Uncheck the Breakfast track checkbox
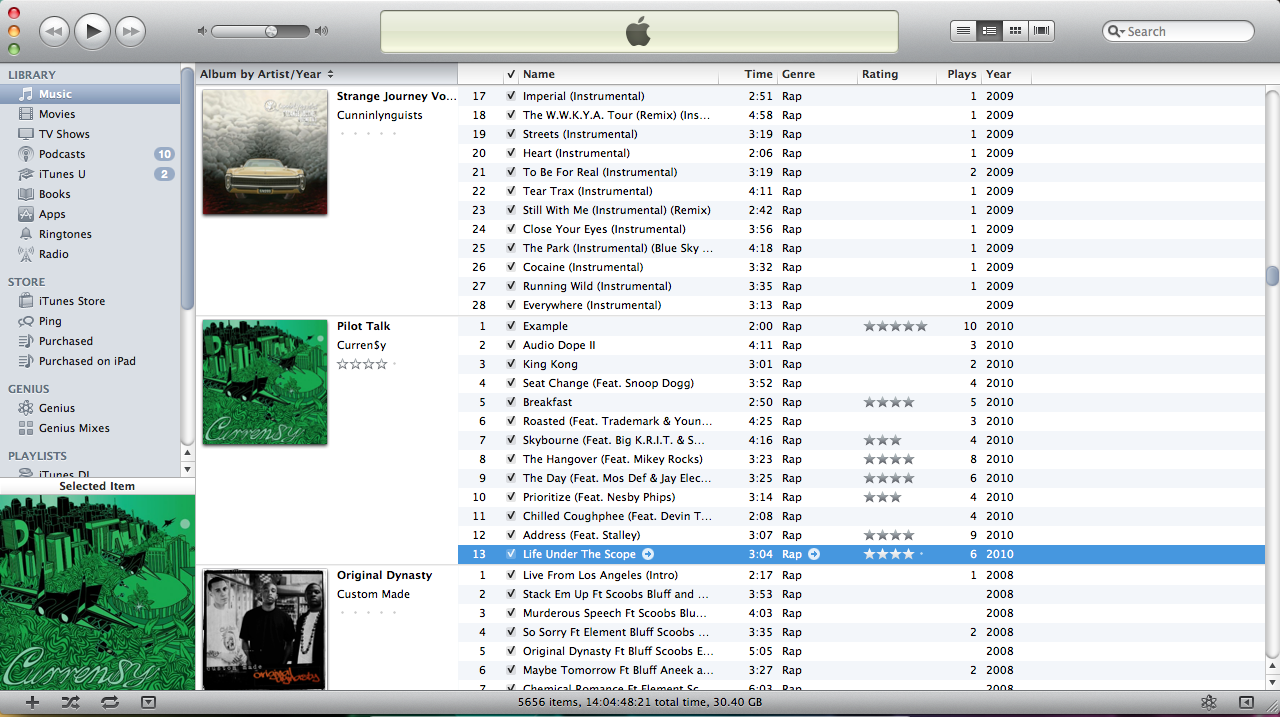 click(511, 402)
